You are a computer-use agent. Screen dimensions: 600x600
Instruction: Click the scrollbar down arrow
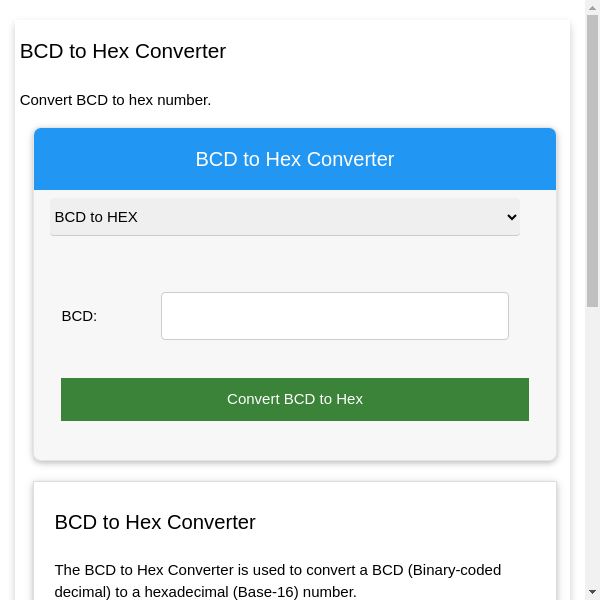[x=592, y=592]
